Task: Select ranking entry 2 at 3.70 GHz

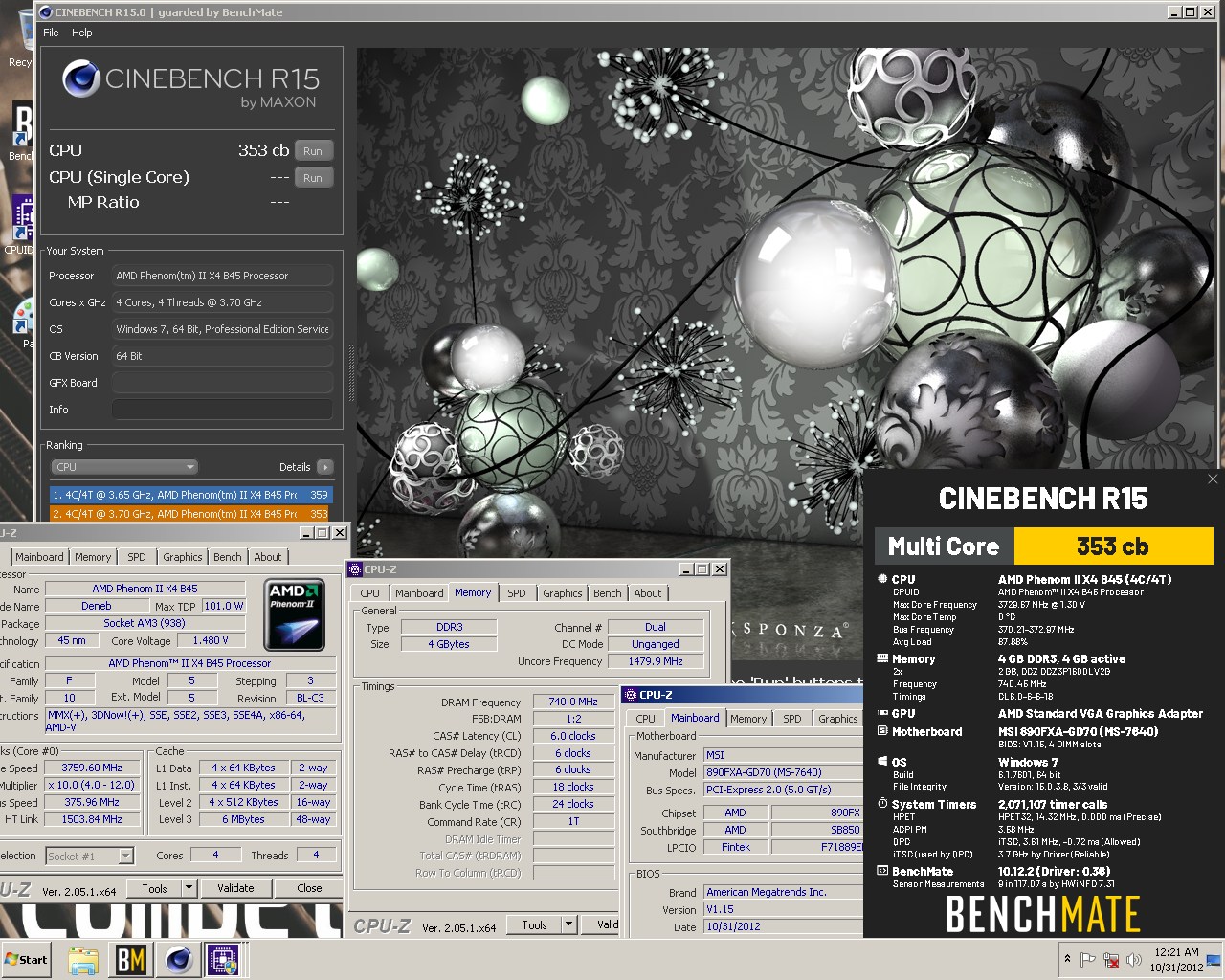Action: click(x=190, y=514)
